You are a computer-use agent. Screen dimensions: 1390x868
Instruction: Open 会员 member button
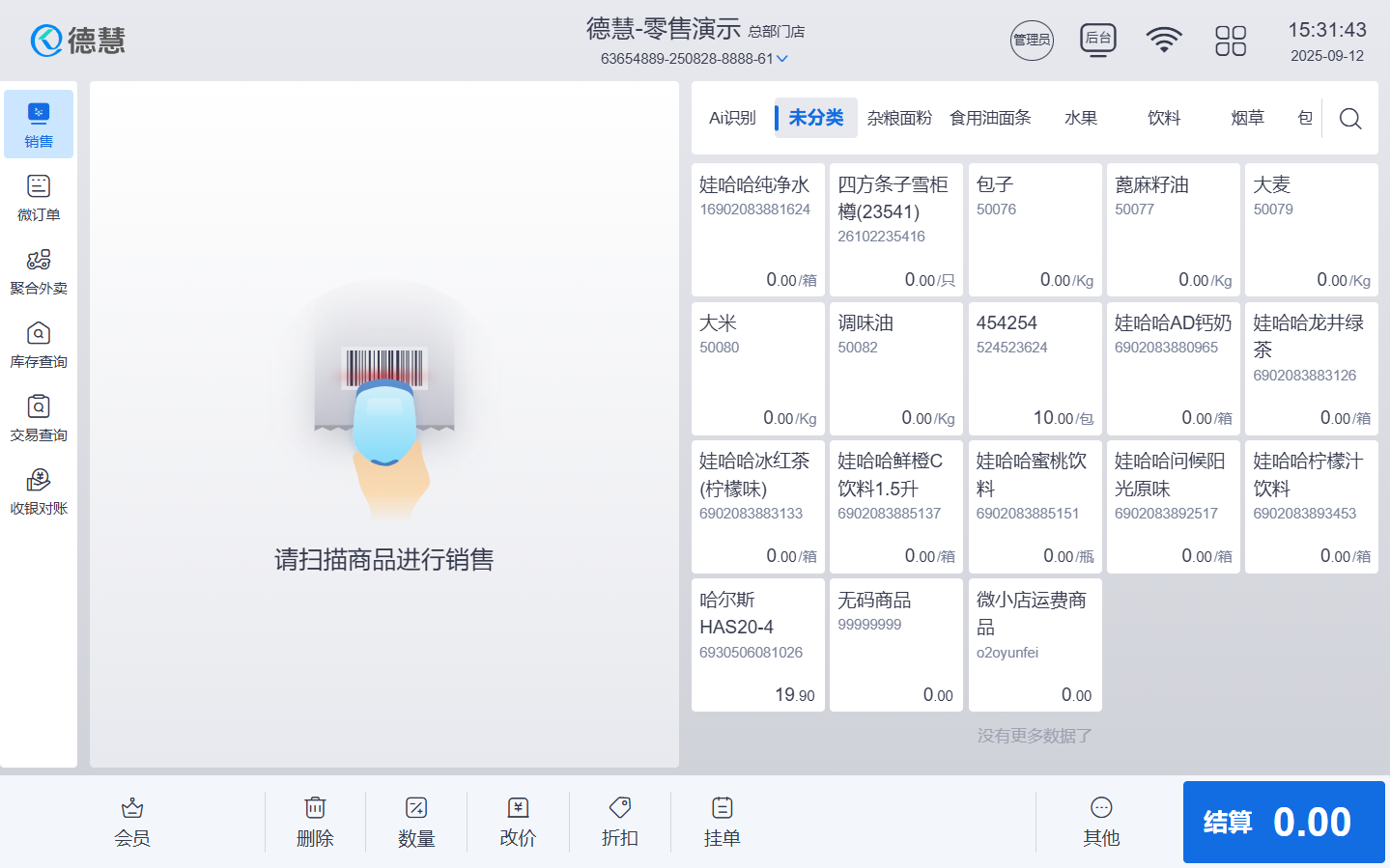click(x=132, y=823)
